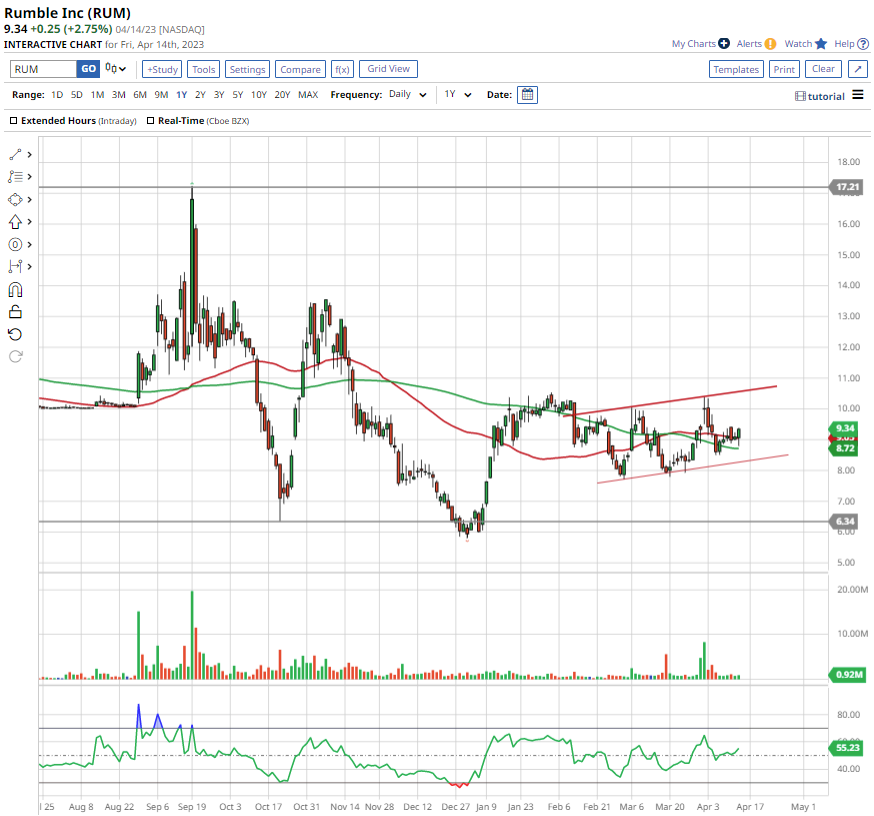The width and height of the screenshot is (874, 816).
Task: Click the Watch star icon
Action: click(820, 43)
